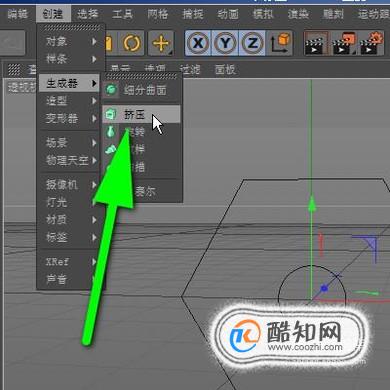Toggle the Y axis lock
This screenshot has height=390, width=390.
coord(225,43)
